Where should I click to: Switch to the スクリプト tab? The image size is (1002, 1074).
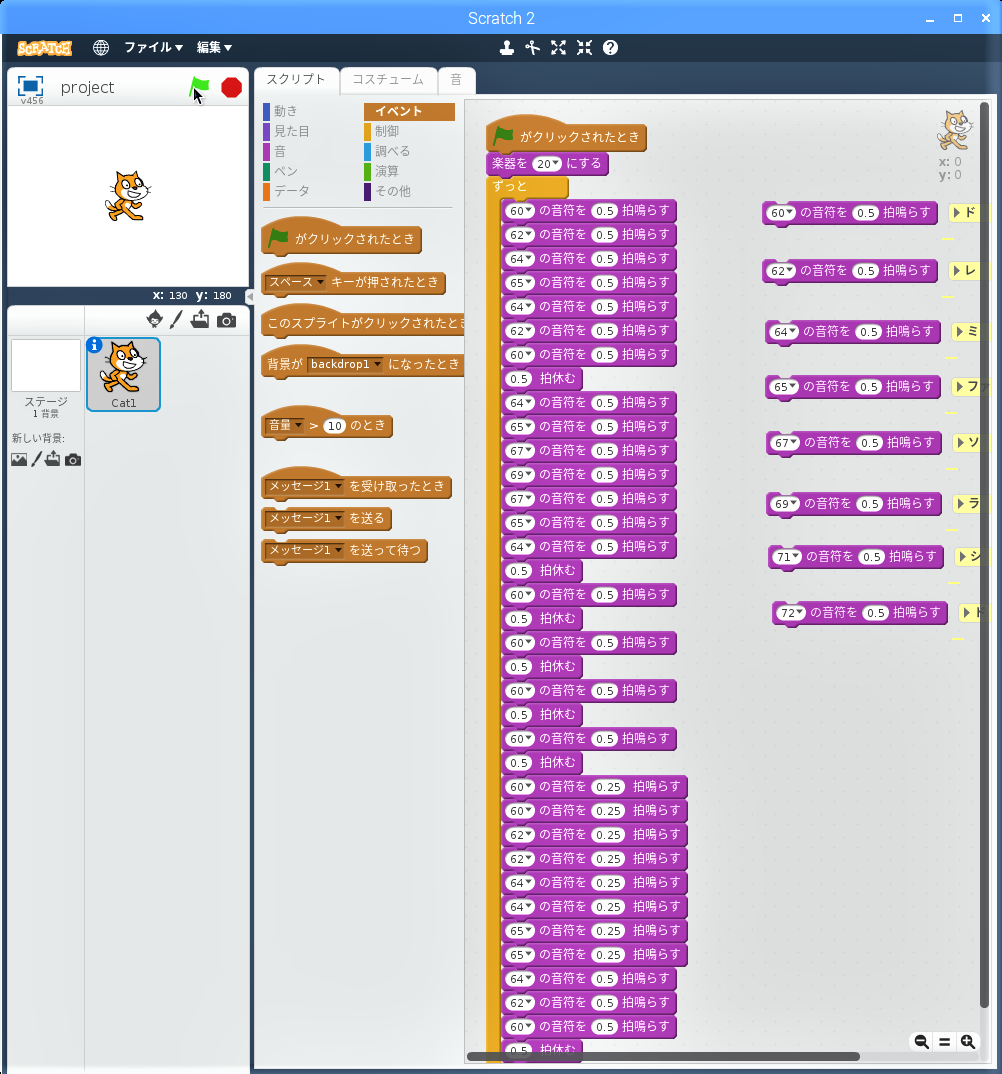point(296,79)
